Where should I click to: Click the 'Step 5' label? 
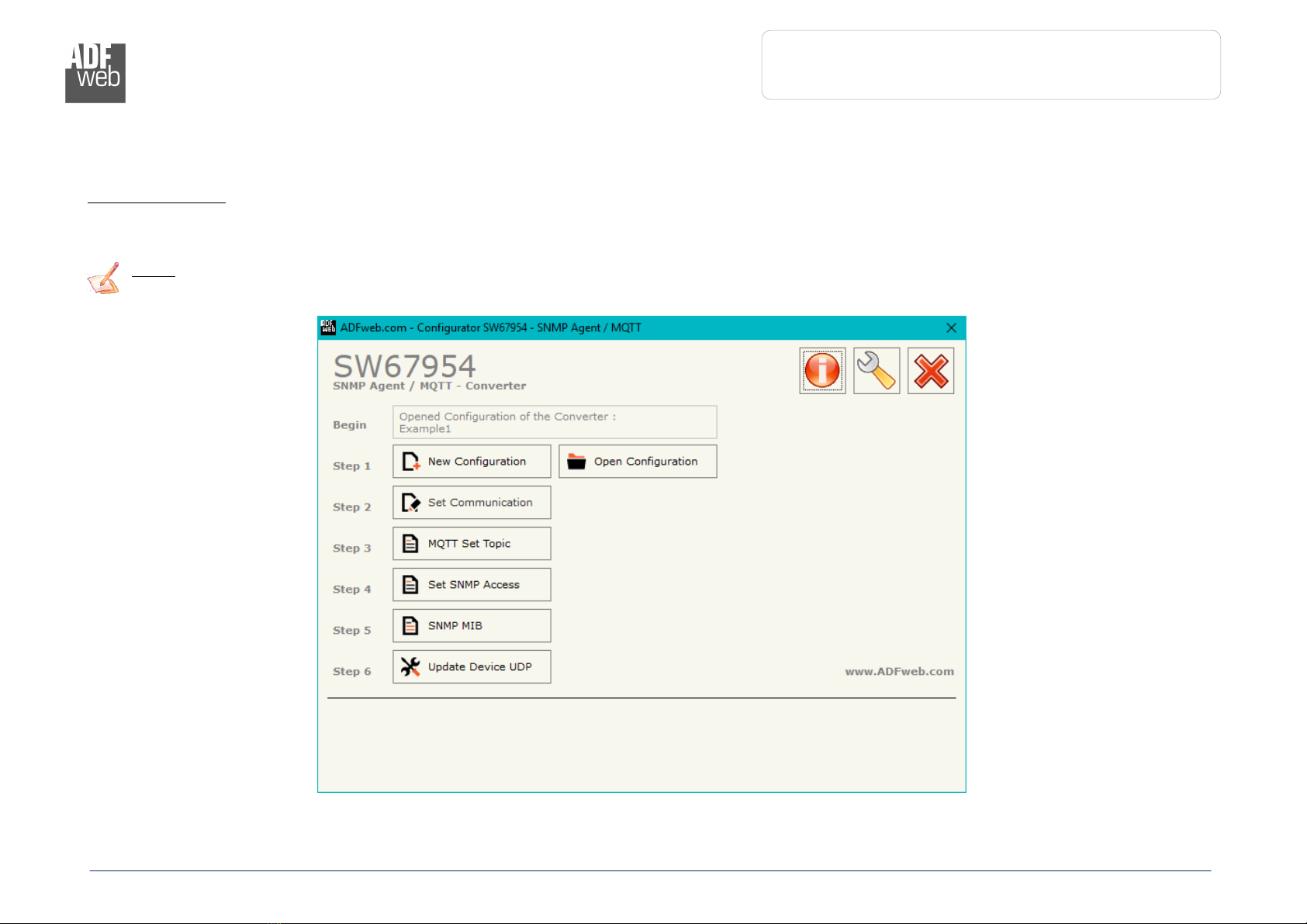tap(352, 631)
